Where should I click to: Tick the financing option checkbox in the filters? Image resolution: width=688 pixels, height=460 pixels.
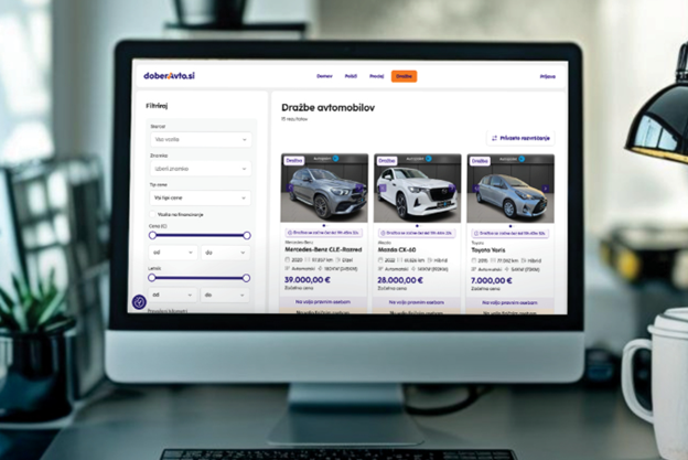[x=153, y=214]
